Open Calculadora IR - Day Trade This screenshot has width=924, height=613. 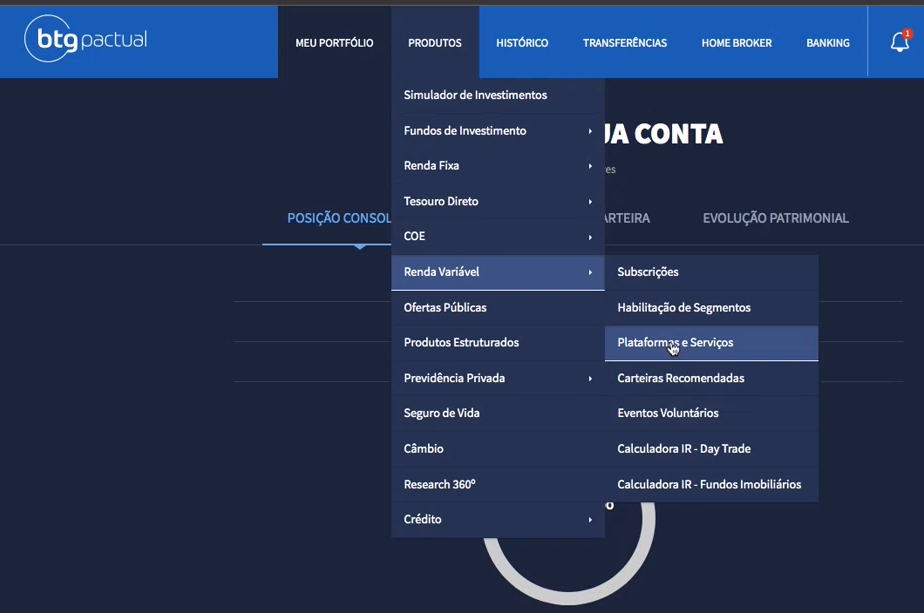[x=711, y=449]
